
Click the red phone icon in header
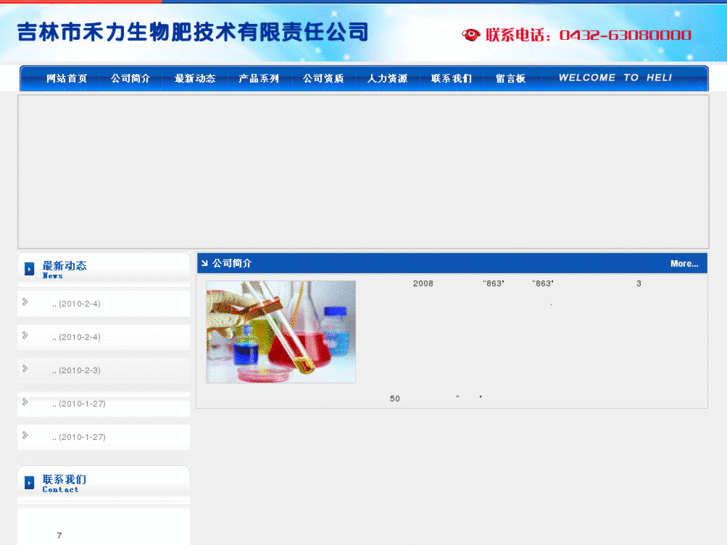tap(471, 35)
